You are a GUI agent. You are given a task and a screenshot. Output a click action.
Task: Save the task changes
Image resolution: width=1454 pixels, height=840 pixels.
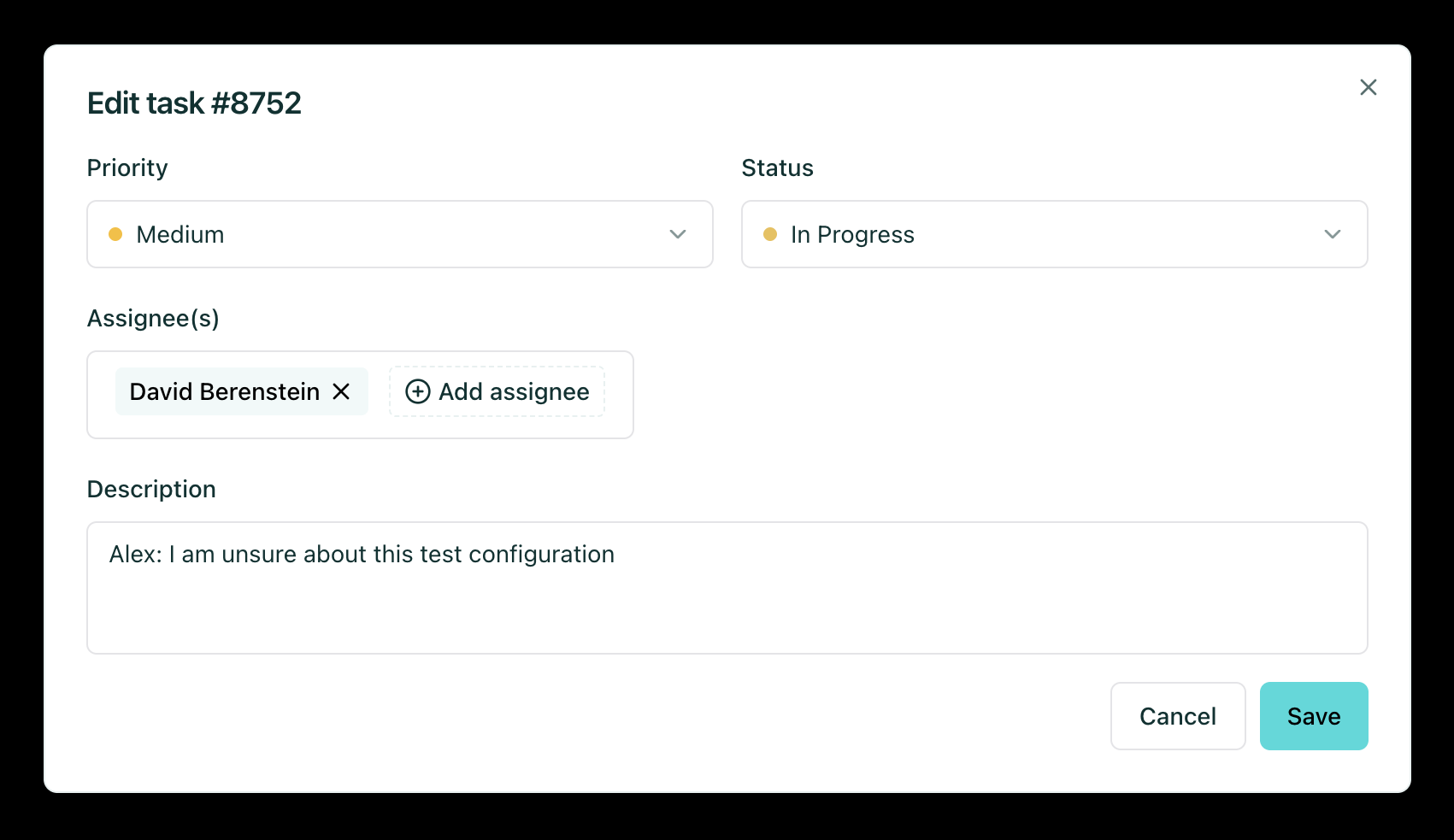coord(1313,716)
